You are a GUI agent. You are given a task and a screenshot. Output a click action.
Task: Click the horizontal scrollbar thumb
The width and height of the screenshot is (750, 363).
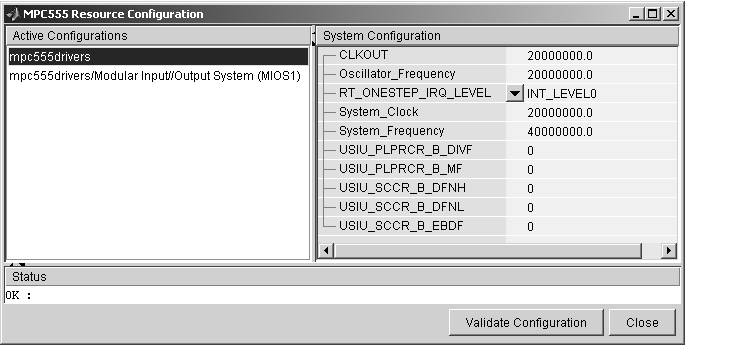(x=487, y=250)
